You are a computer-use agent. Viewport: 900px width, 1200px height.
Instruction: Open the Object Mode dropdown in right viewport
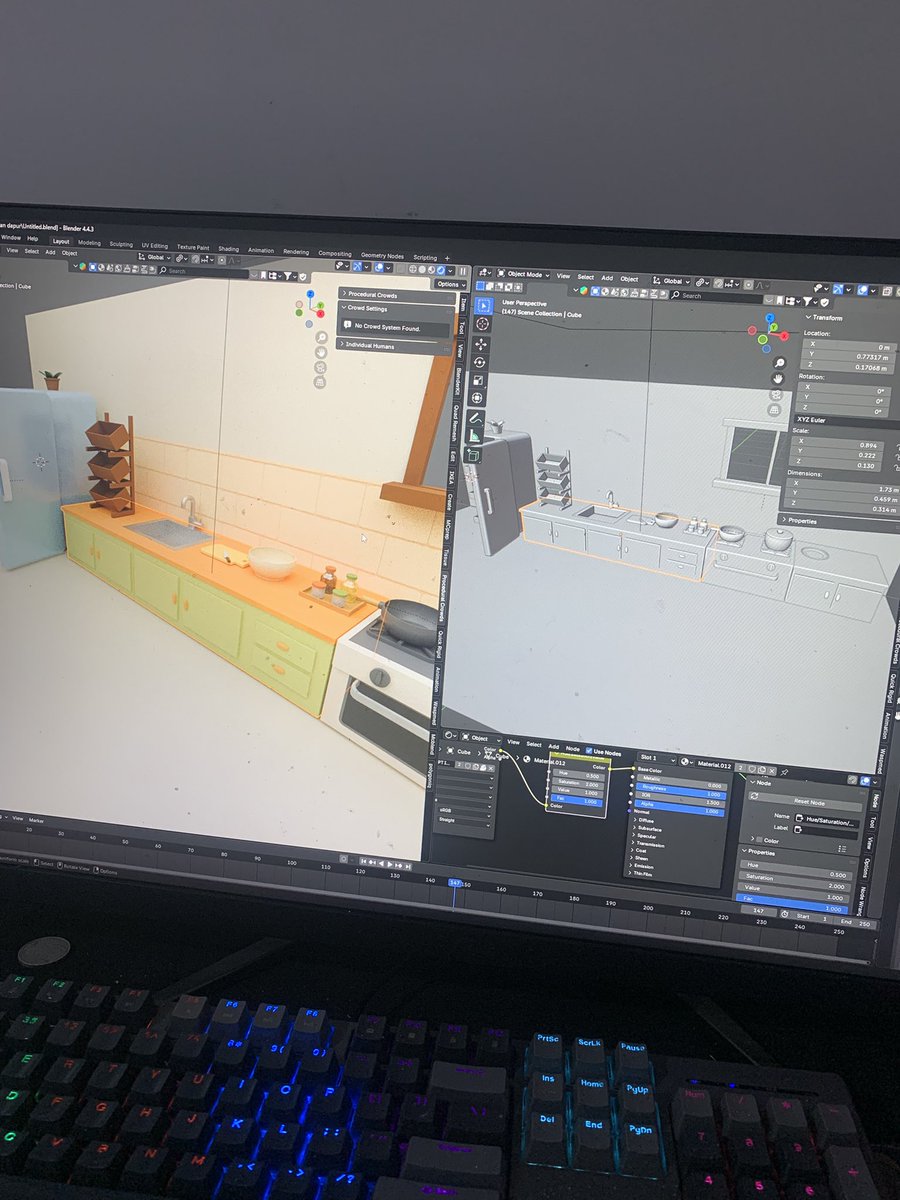tap(523, 274)
